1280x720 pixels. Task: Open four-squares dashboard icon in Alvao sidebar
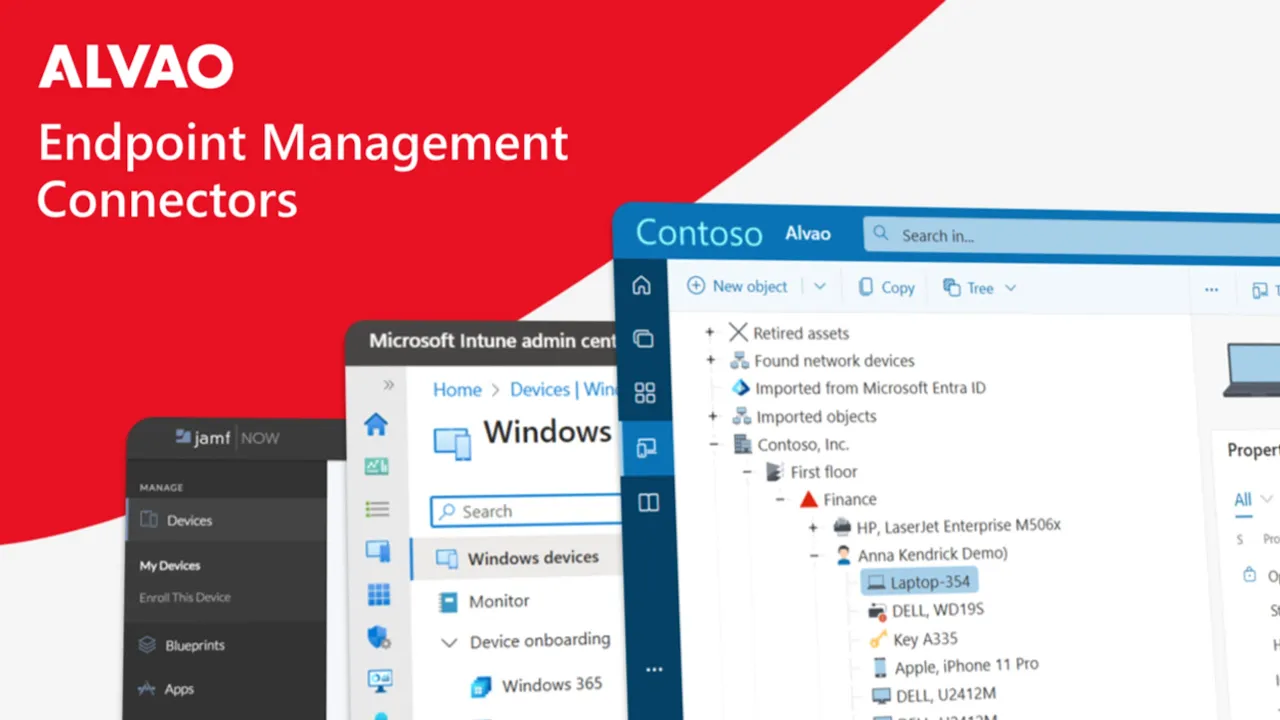[645, 393]
